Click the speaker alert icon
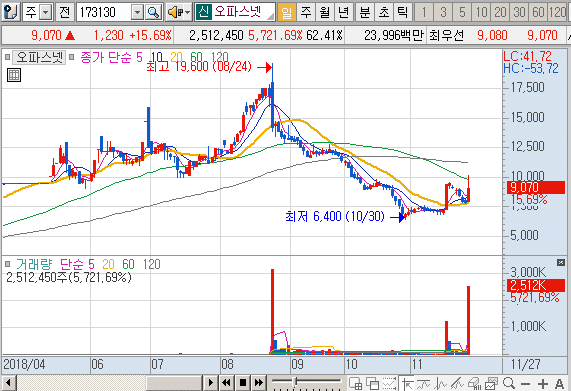The height and width of the screenshot is (391, 571). point(175,12)
